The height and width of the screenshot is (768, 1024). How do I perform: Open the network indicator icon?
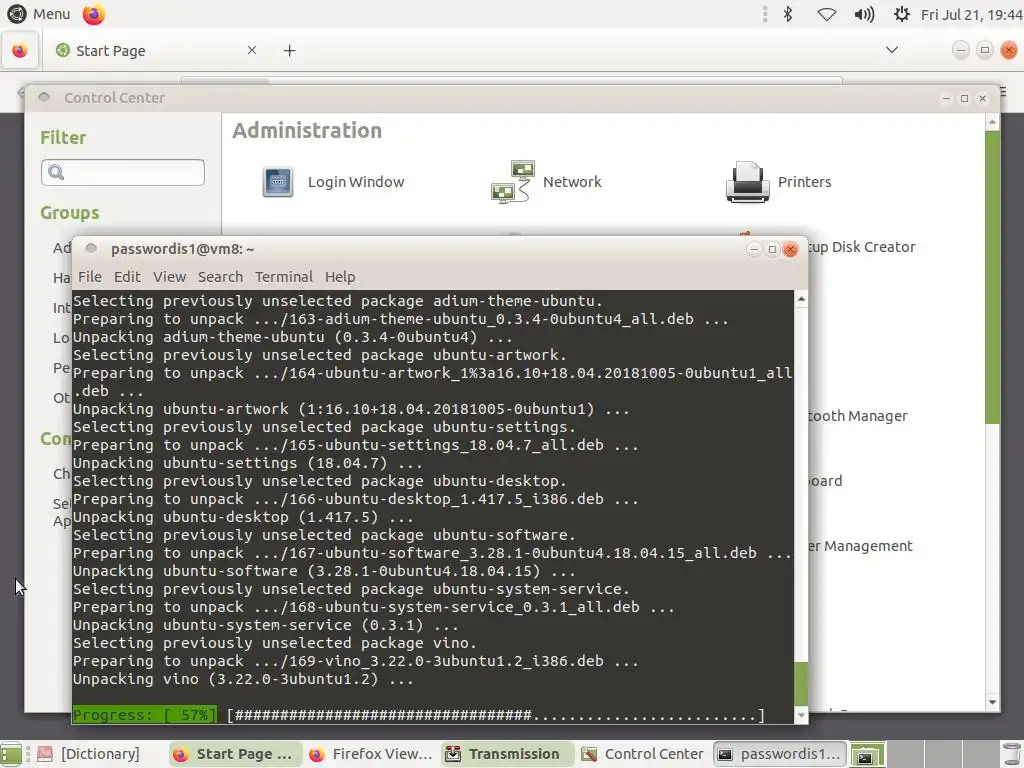coord(827,14)
